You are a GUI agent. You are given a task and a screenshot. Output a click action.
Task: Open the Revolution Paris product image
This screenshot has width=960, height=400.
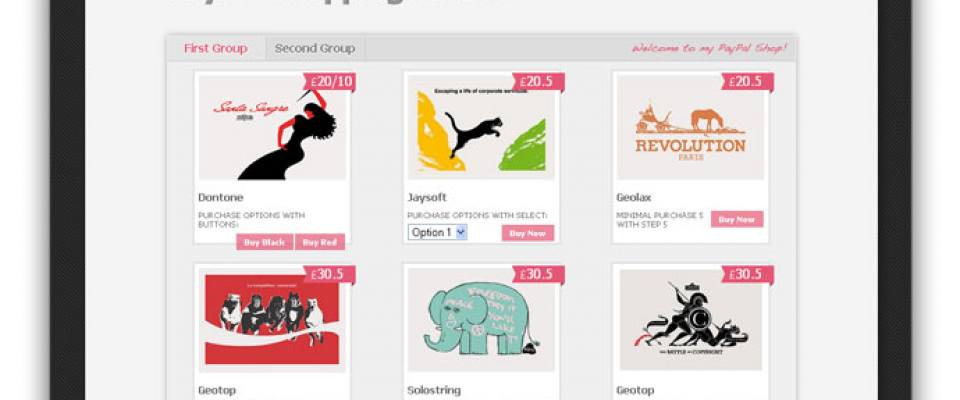(x=691, y=127)
